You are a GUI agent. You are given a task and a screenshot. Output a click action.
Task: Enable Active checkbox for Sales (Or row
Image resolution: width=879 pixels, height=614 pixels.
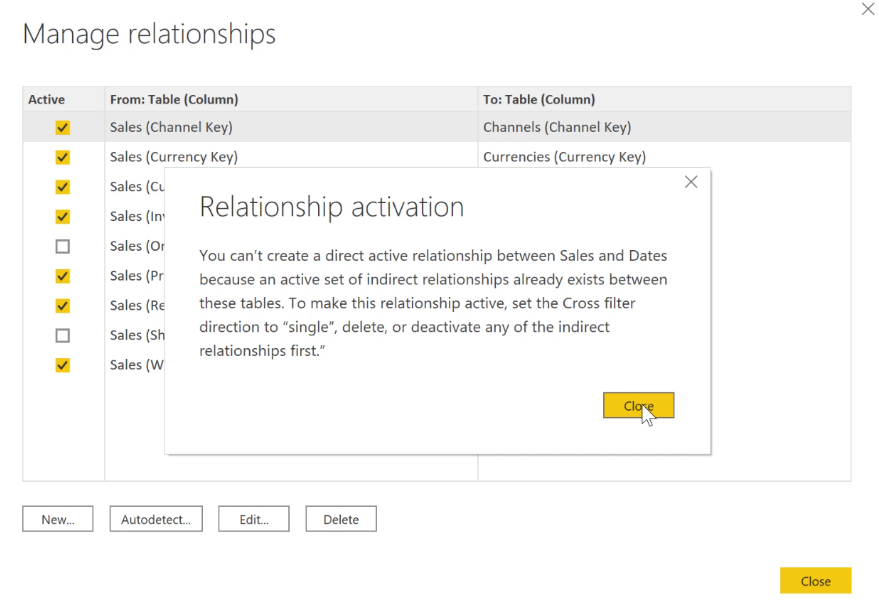pos(63,246)
